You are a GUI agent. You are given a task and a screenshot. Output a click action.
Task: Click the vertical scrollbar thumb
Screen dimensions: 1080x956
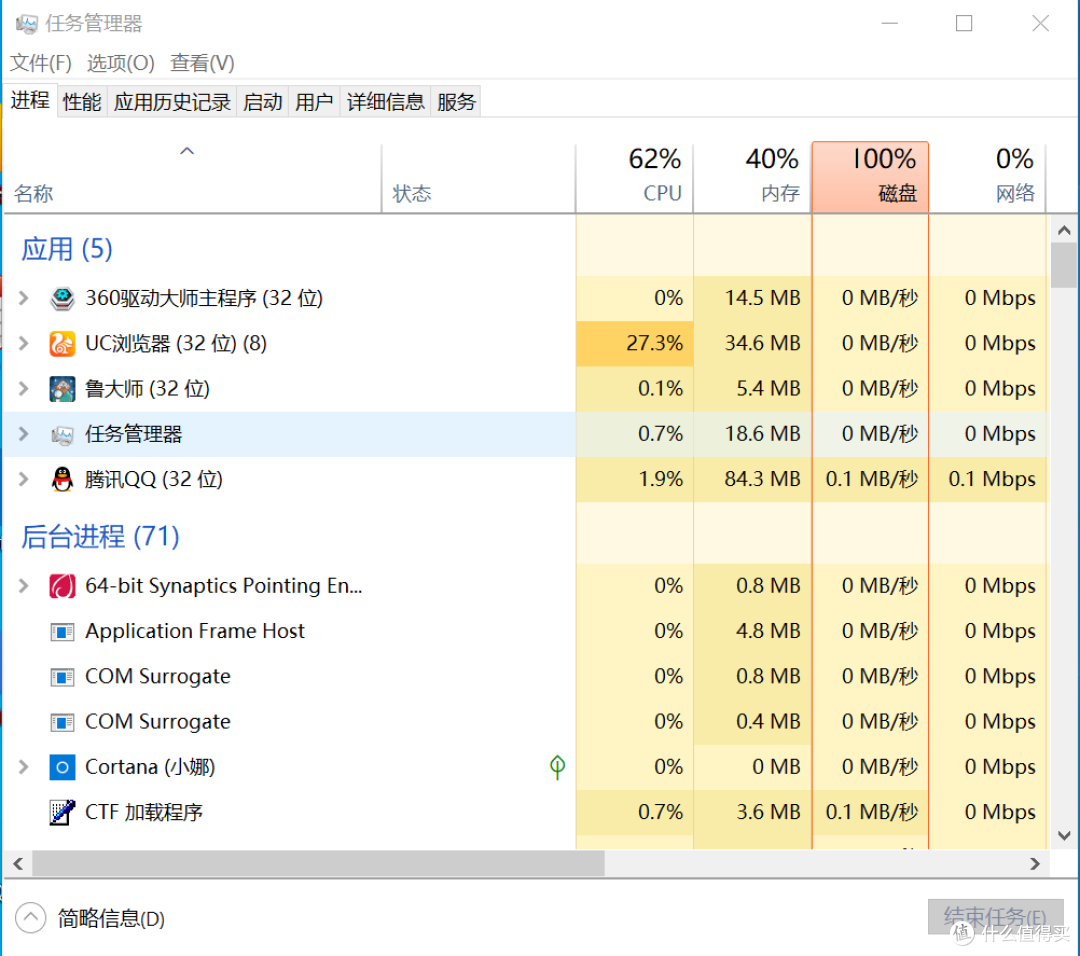click(1064, 265)
